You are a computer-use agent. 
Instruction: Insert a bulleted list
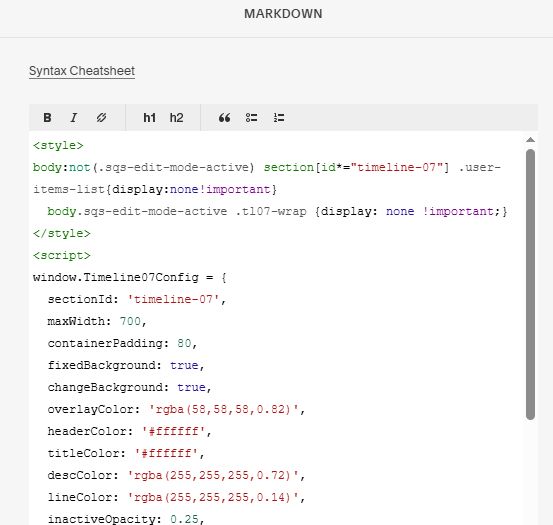tap(251, 118)
